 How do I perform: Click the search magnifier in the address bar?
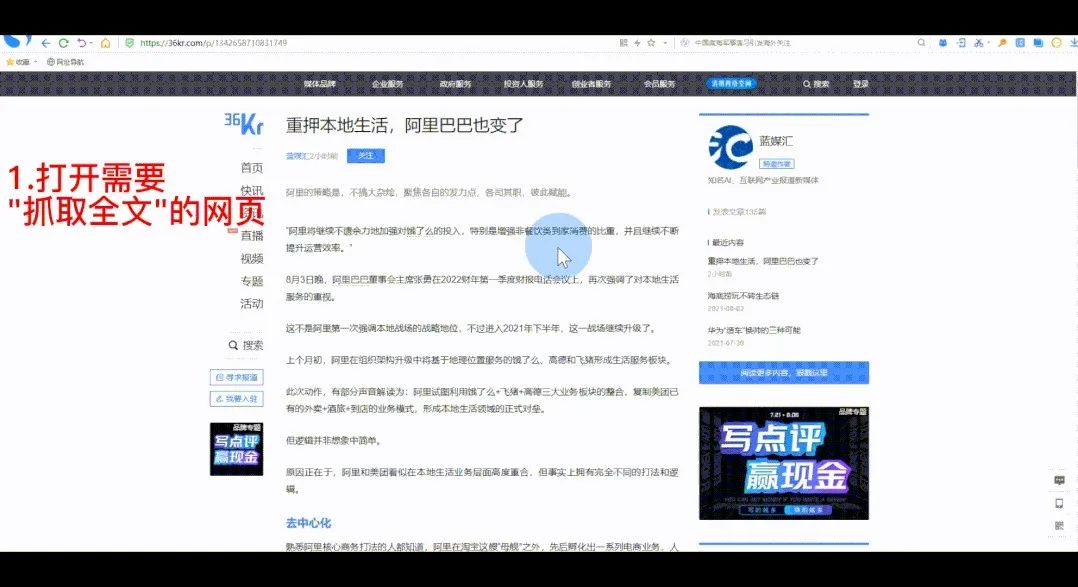(922, 43)
